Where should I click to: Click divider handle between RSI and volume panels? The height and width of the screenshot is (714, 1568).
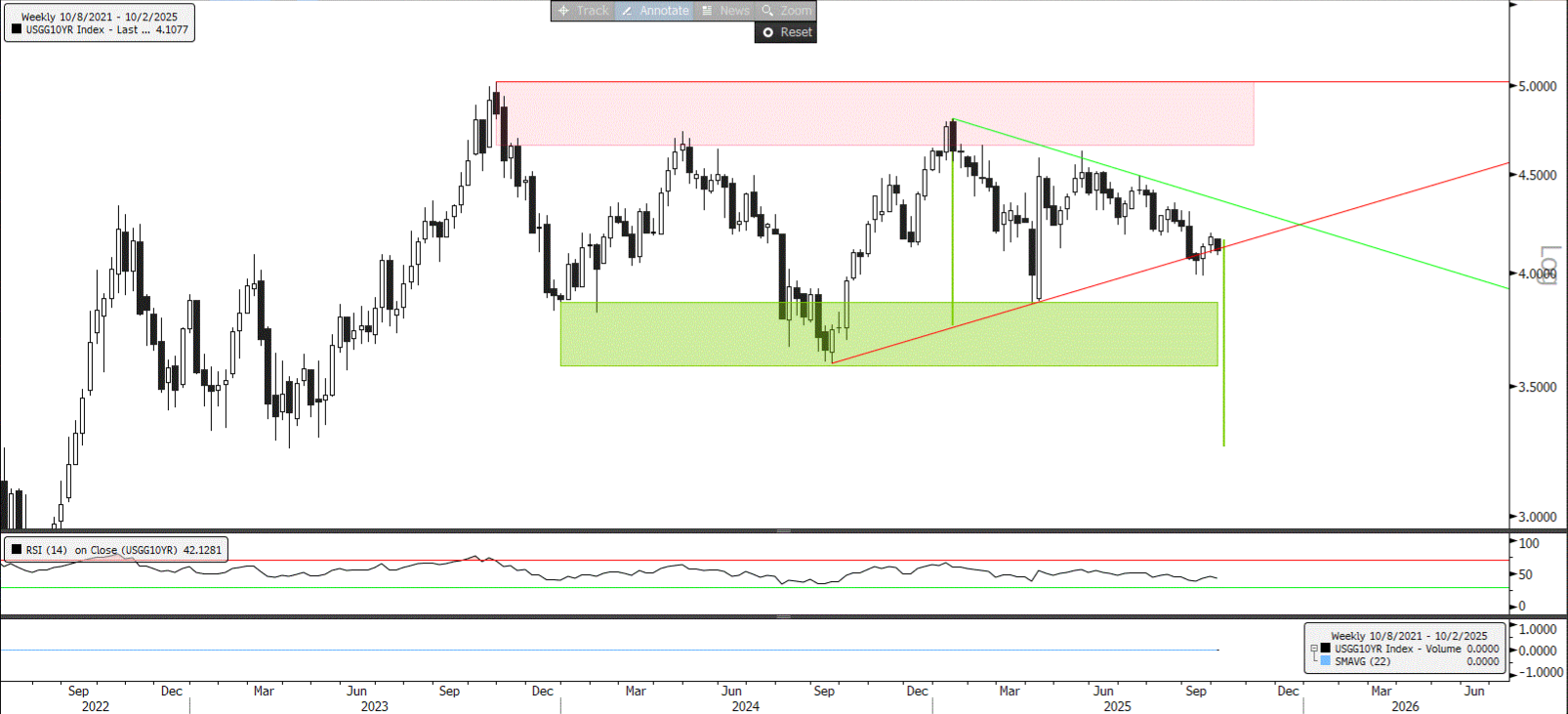(x=783, y=616)
